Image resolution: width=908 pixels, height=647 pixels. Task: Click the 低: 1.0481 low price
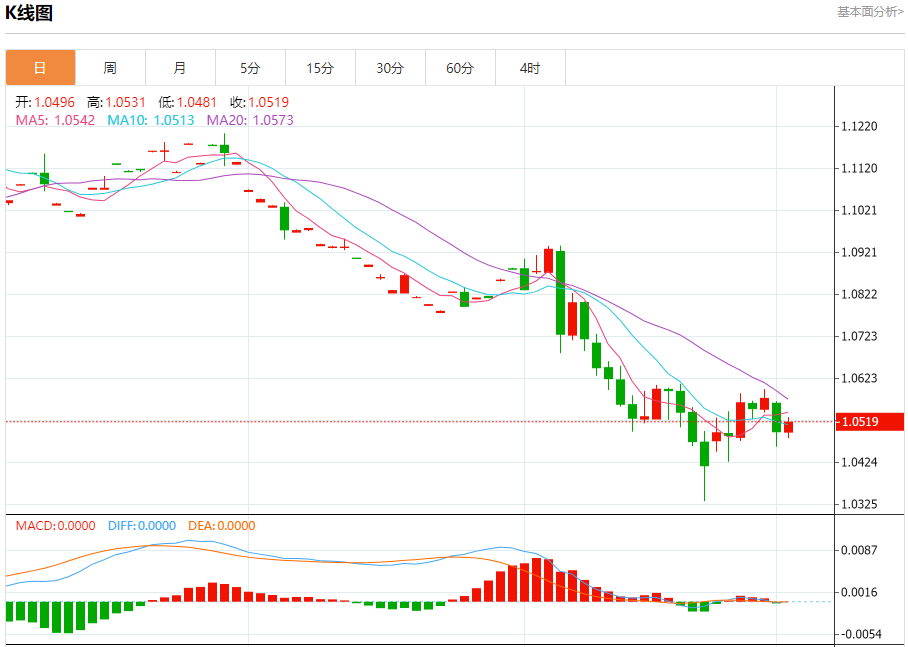pyautogui.click(x=188, y=103)
